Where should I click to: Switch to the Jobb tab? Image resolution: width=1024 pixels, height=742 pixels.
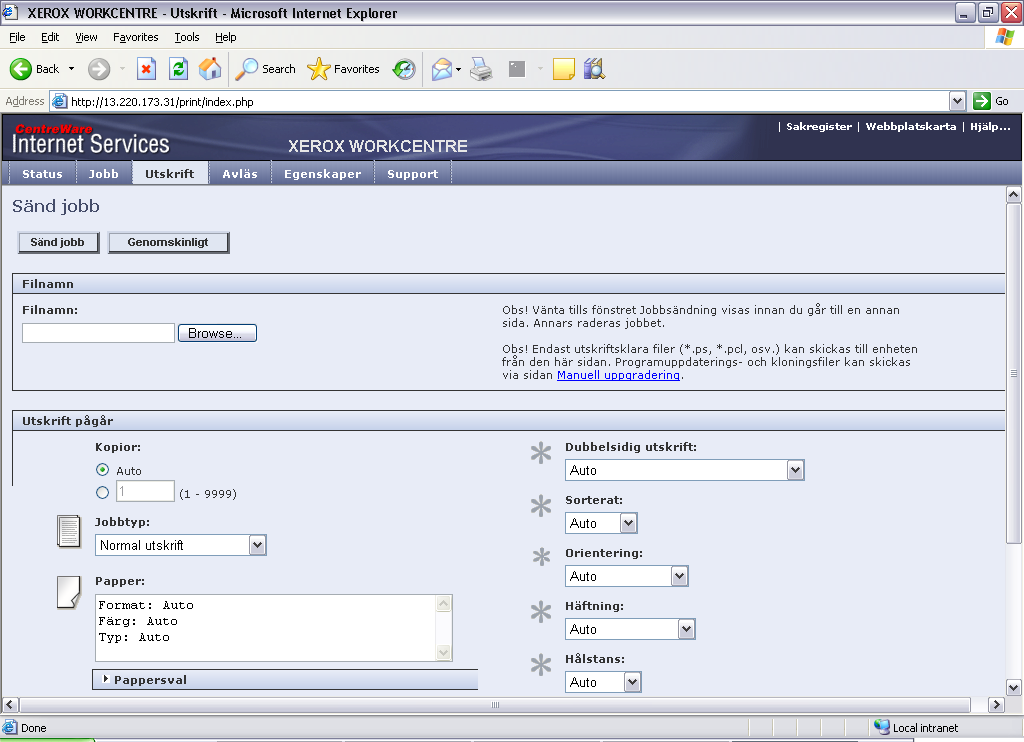click(x=104, y=174)
